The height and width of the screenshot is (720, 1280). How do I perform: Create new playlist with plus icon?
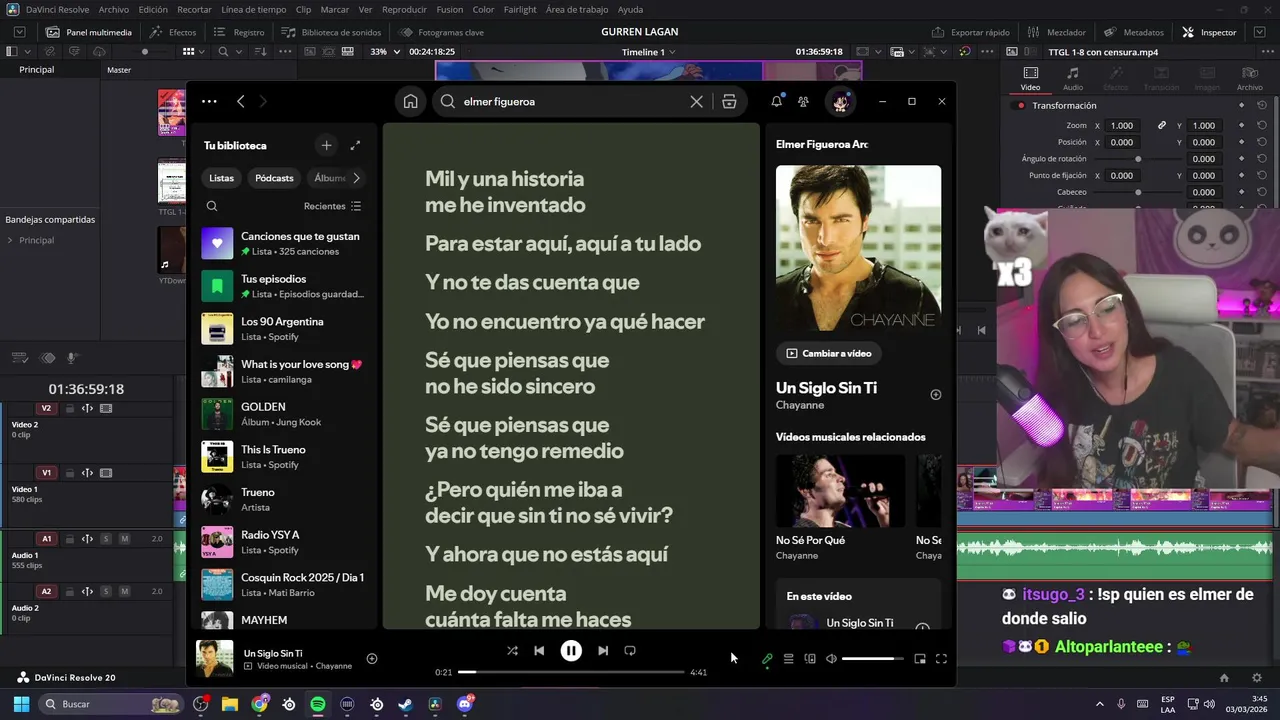click(x=326, y=145)
